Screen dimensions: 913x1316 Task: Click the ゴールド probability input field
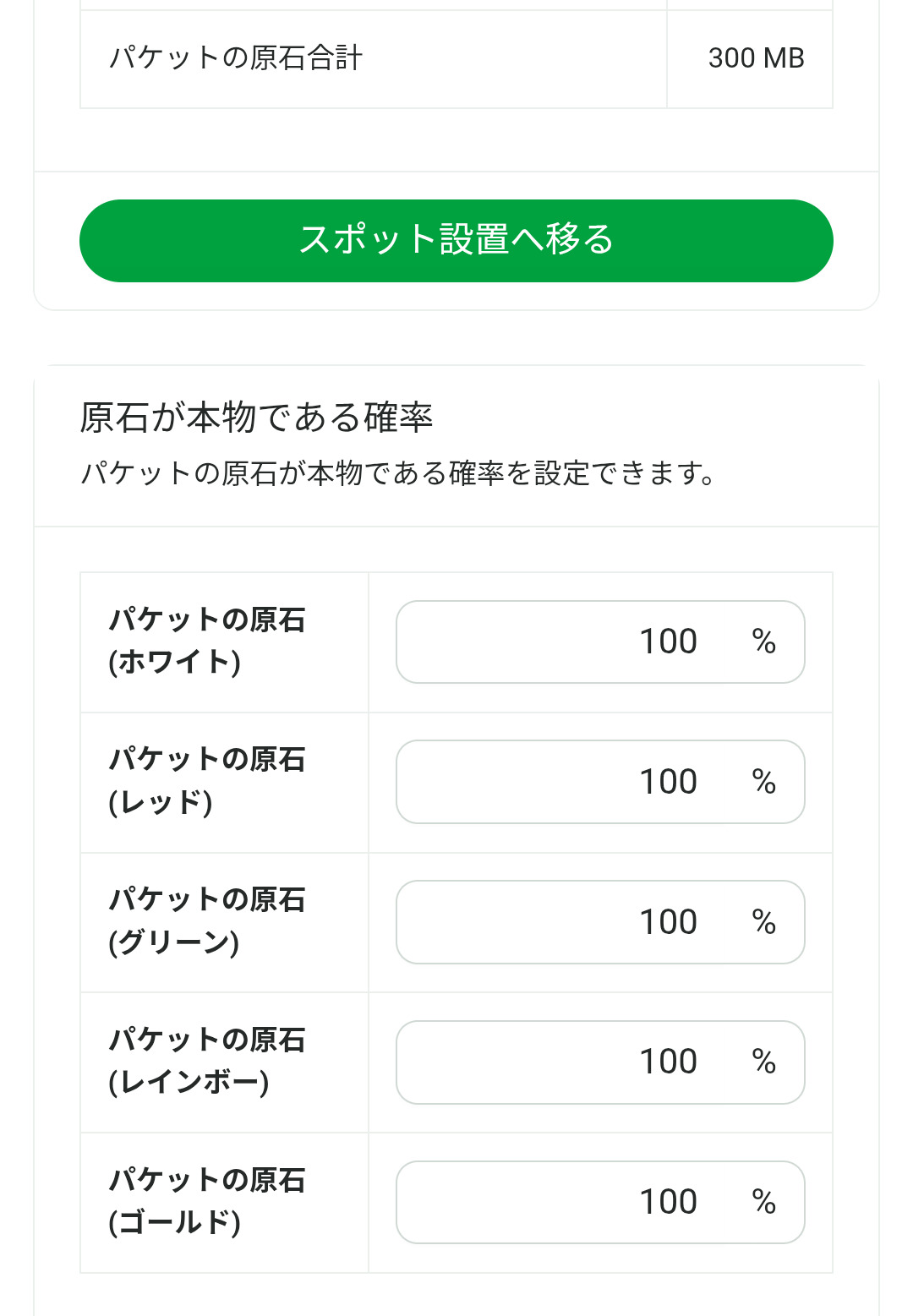575,1202
